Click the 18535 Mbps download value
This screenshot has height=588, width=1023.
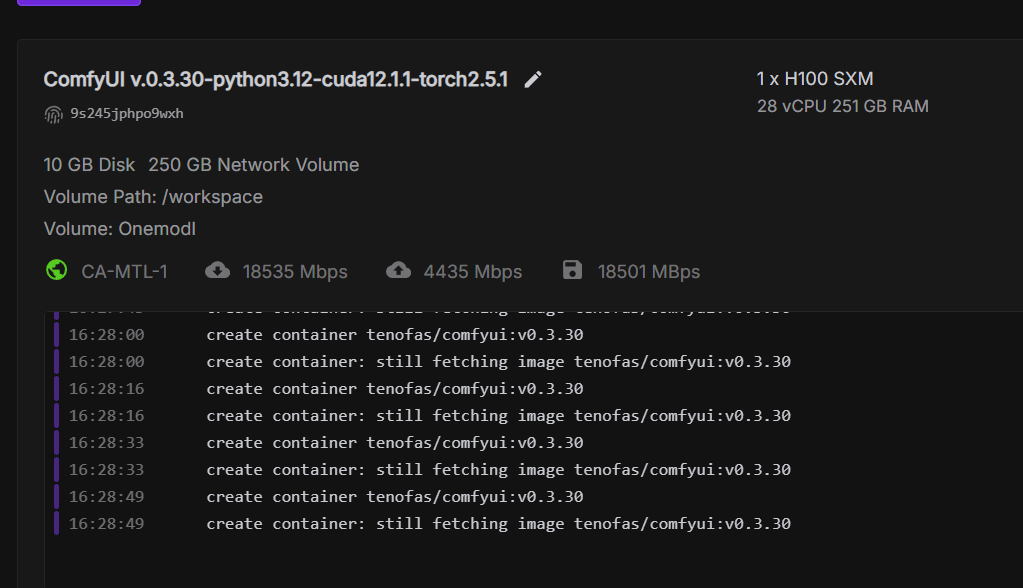[x=295, y=272]
